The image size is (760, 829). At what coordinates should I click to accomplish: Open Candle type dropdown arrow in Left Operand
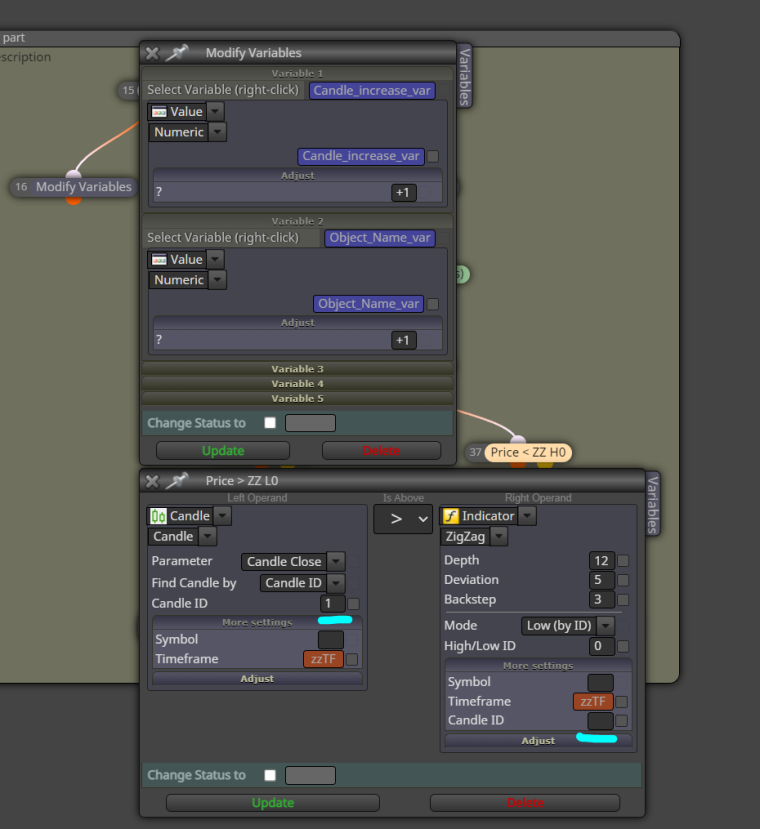pyautogui.click(x=223, y=516)
